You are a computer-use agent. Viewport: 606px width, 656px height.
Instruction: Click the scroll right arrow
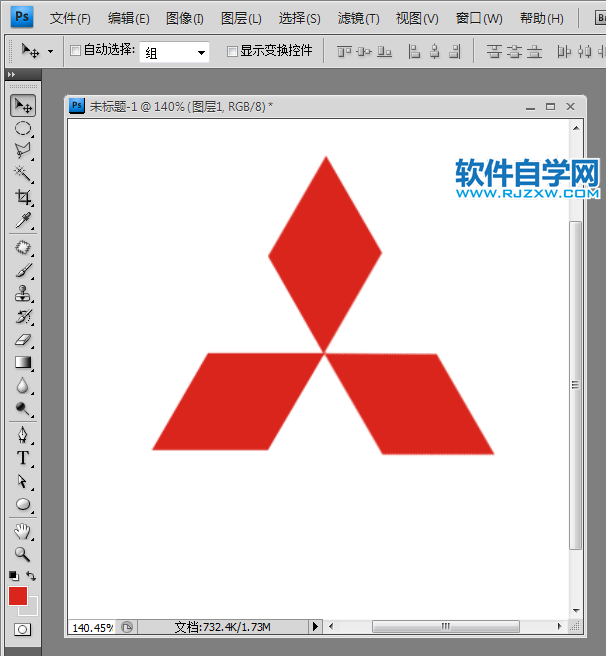click(560, 626)
